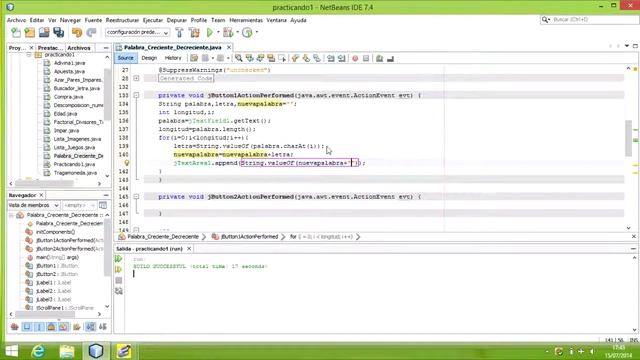Click the uncomment lines icon in editor toolbar

pyautogui.click(x=390, y=58)
